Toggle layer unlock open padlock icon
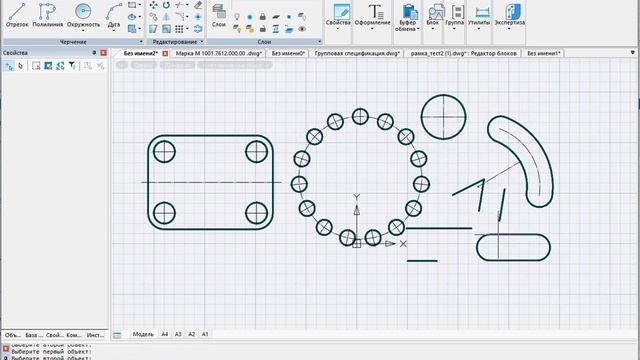The height and width of the screenshot is (360, 640). [x=263, y=29]
